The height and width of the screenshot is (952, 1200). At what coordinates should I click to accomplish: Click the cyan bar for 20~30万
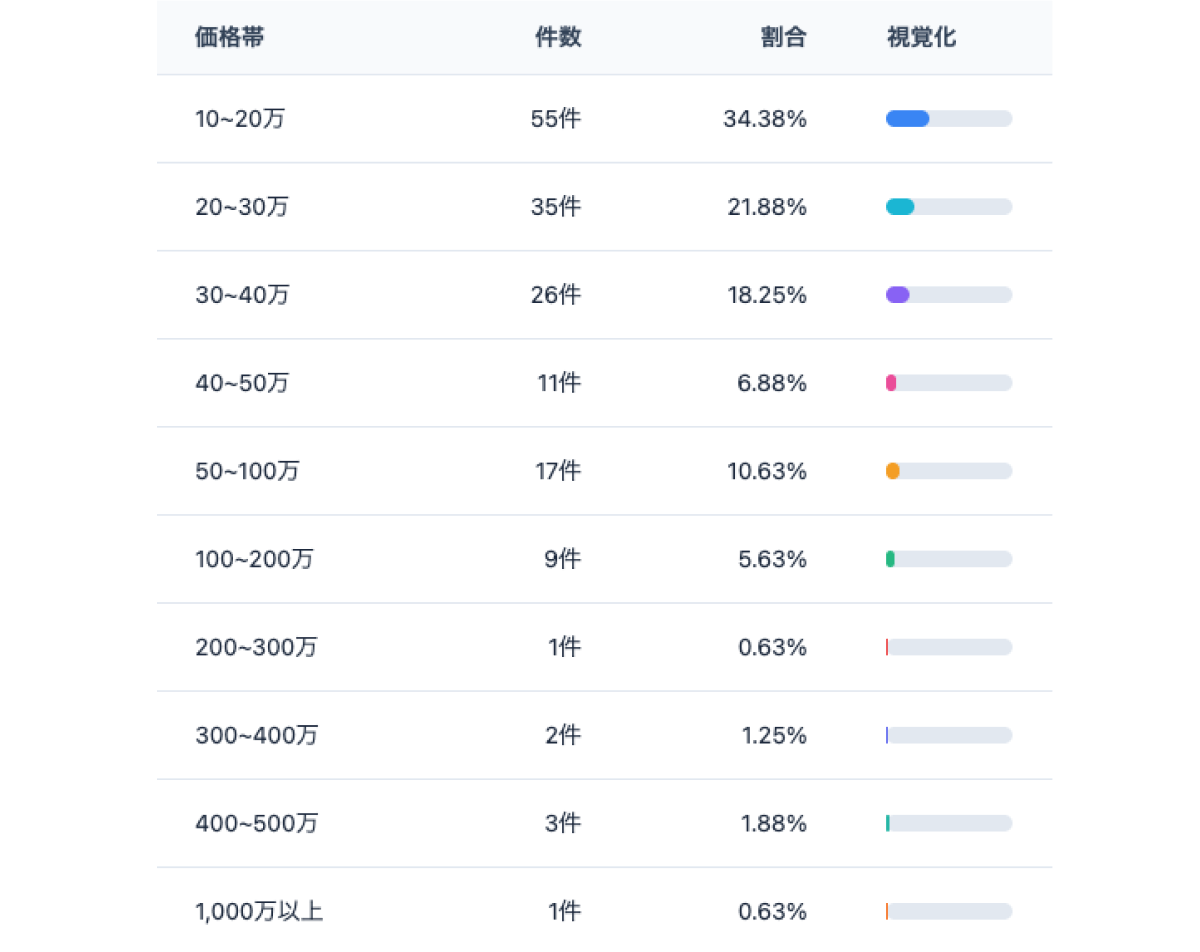[x=900, y=207]
